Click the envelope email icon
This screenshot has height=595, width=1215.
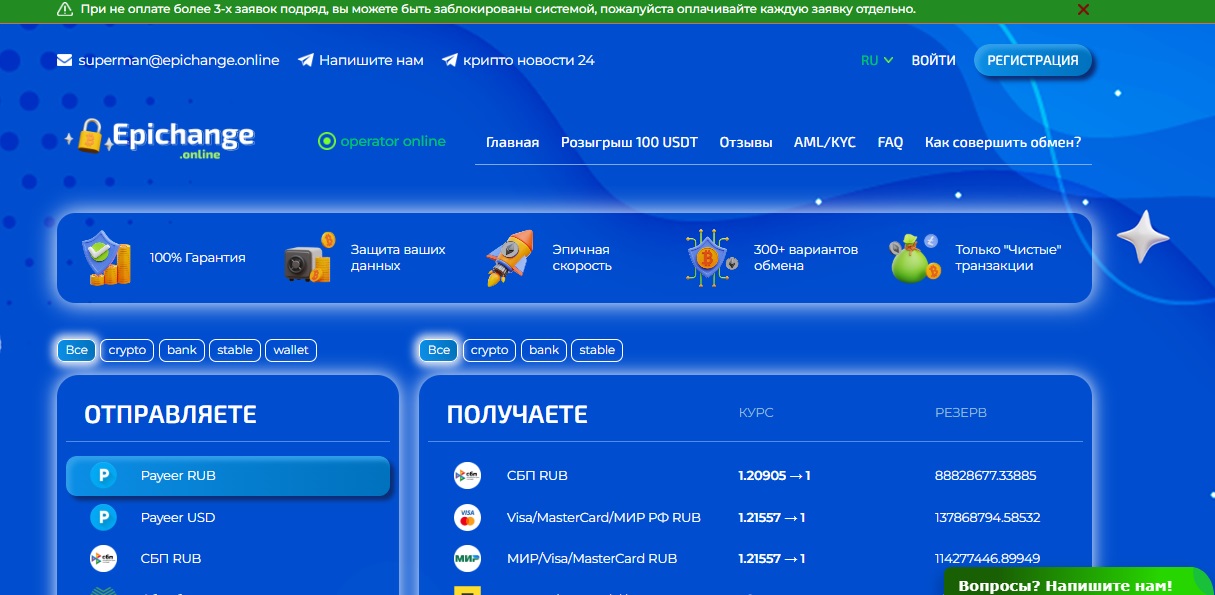pos(64,60)
